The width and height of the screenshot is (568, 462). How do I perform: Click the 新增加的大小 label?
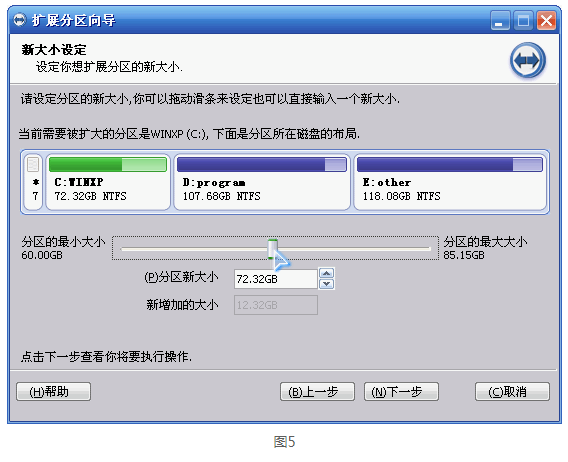point(182,305)
